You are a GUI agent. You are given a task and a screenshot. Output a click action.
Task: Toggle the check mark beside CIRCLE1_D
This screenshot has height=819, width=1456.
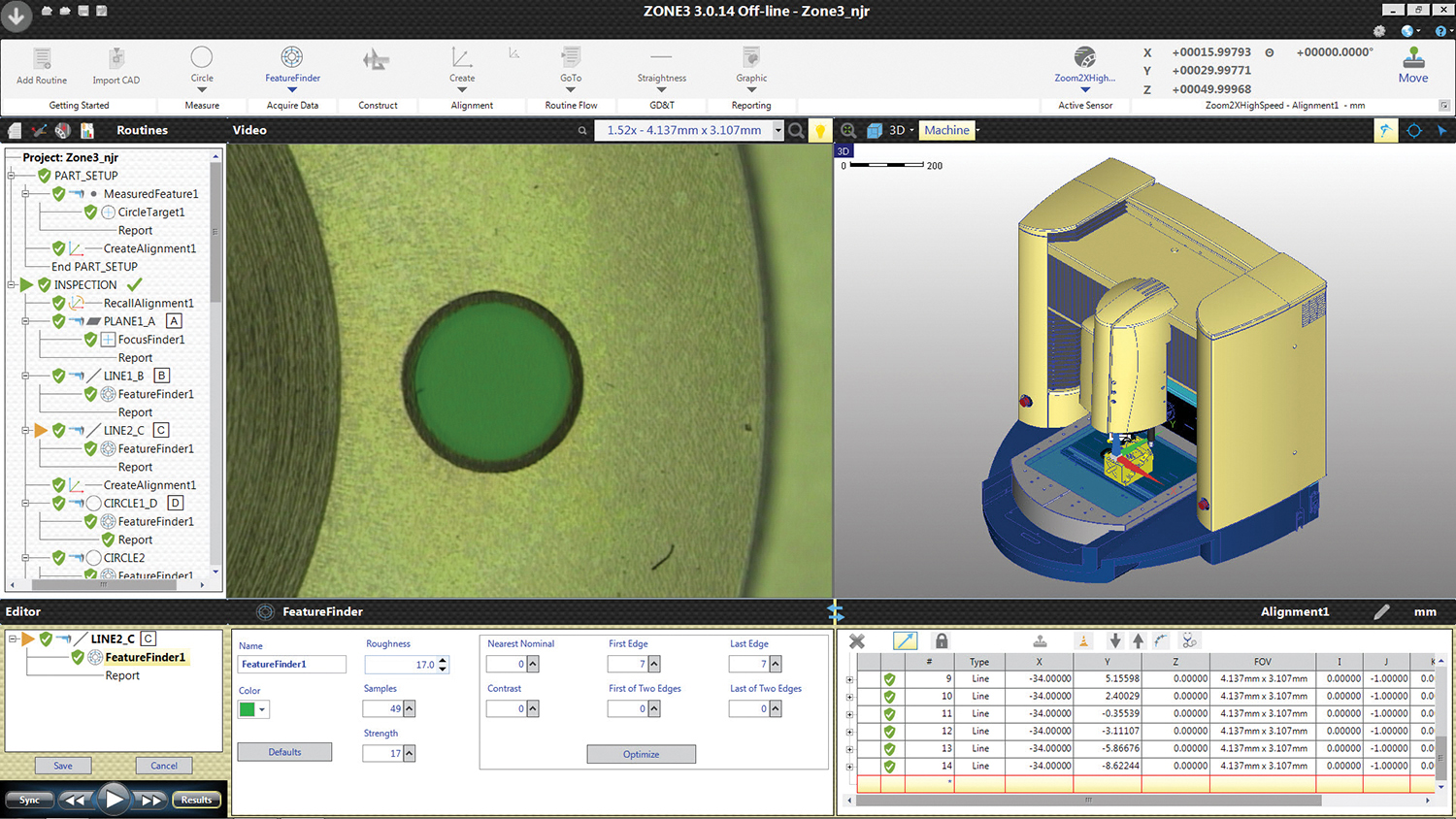[x=59, y=504]
